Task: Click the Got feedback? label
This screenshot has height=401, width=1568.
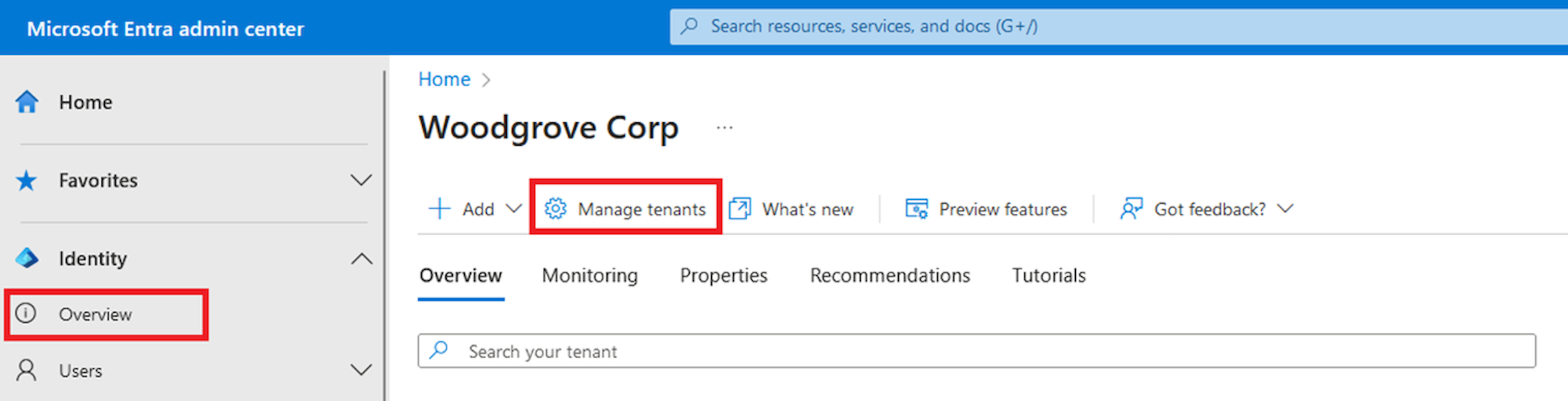Action: tap(1210, 209)
